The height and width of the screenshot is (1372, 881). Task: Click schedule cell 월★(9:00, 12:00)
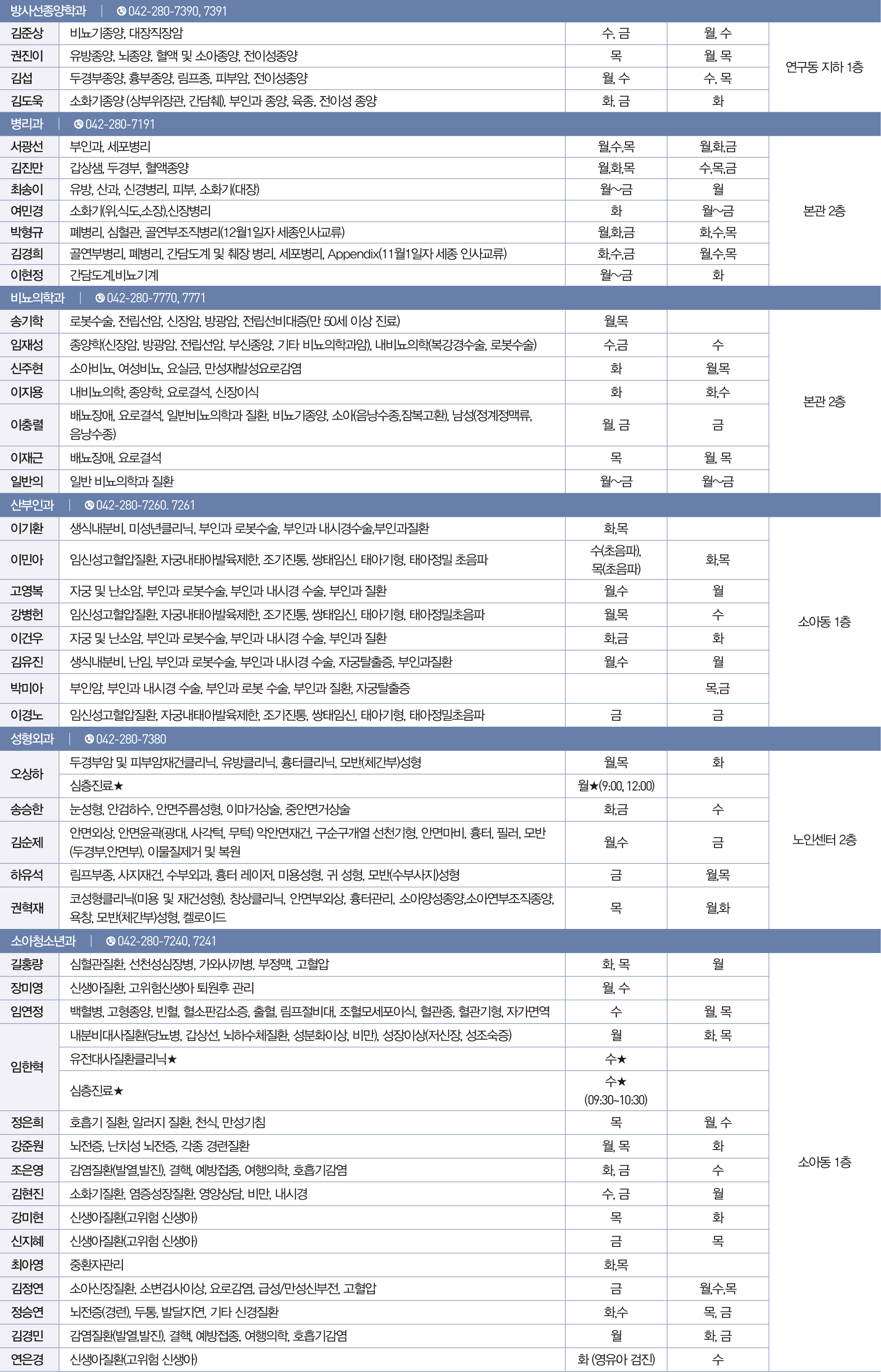click(x=616, y=786)
